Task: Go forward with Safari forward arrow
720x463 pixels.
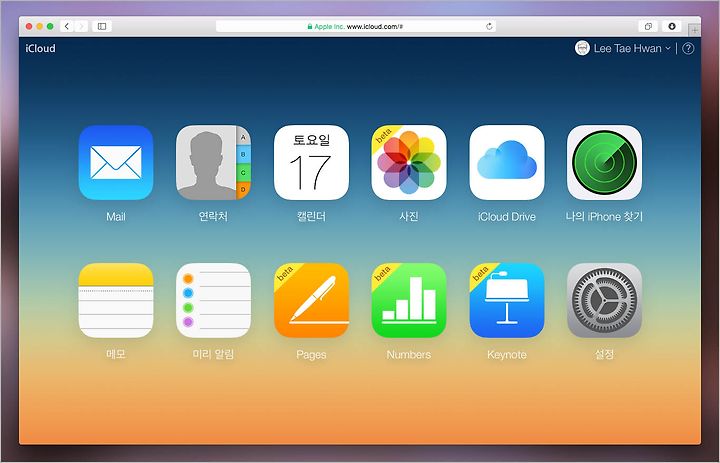Action: [81, 26]
